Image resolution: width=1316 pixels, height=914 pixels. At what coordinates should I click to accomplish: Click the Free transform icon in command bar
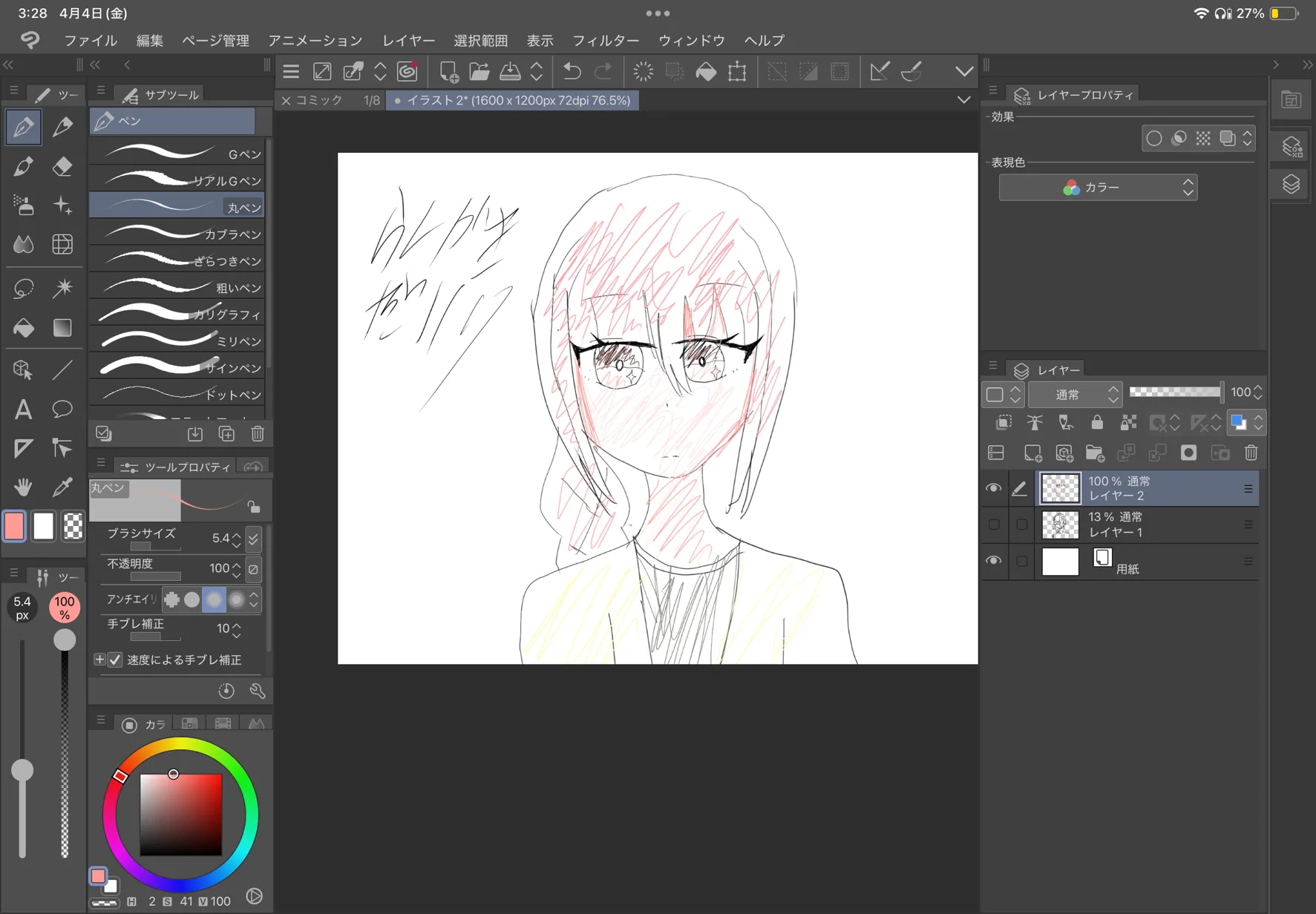tap(737, 71)
